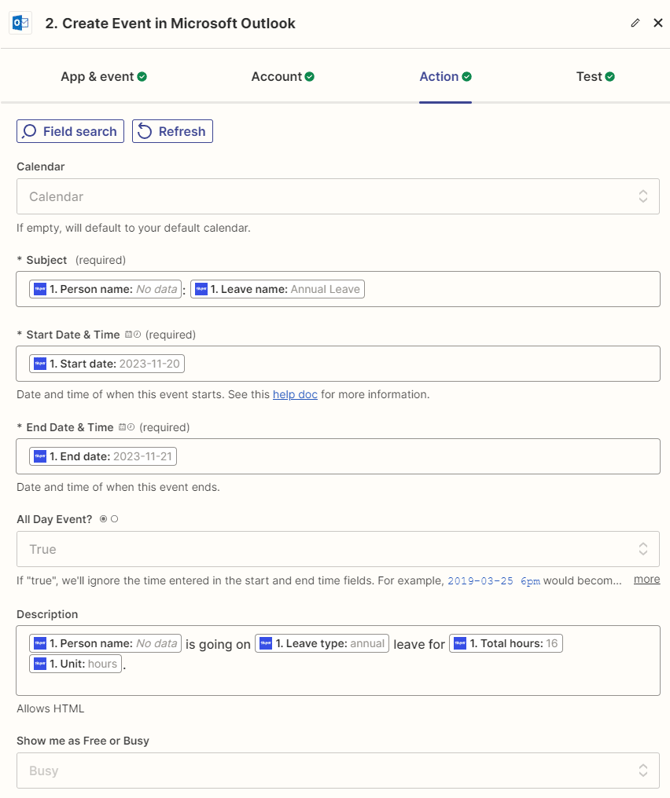Viewport: 670px width, 798px height.
Task: Click the more link to expand help text
Action: [647, 580]
